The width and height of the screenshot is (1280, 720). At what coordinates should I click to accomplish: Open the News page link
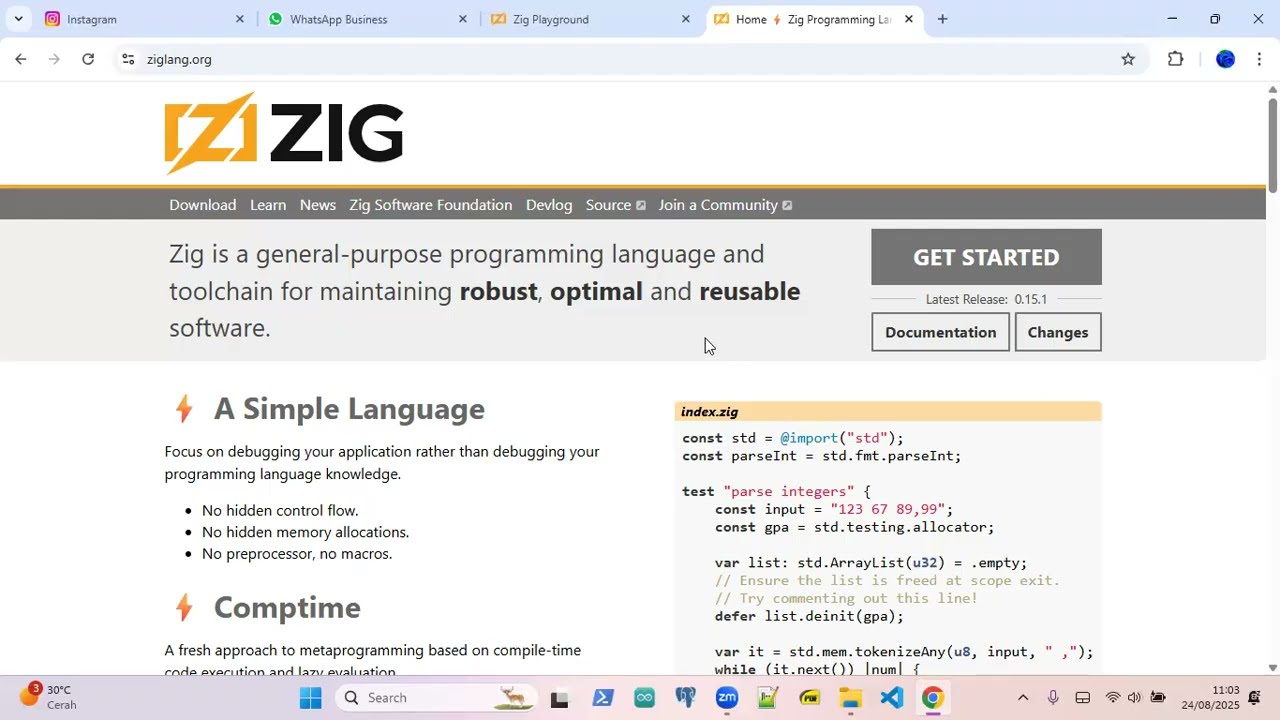318,205
